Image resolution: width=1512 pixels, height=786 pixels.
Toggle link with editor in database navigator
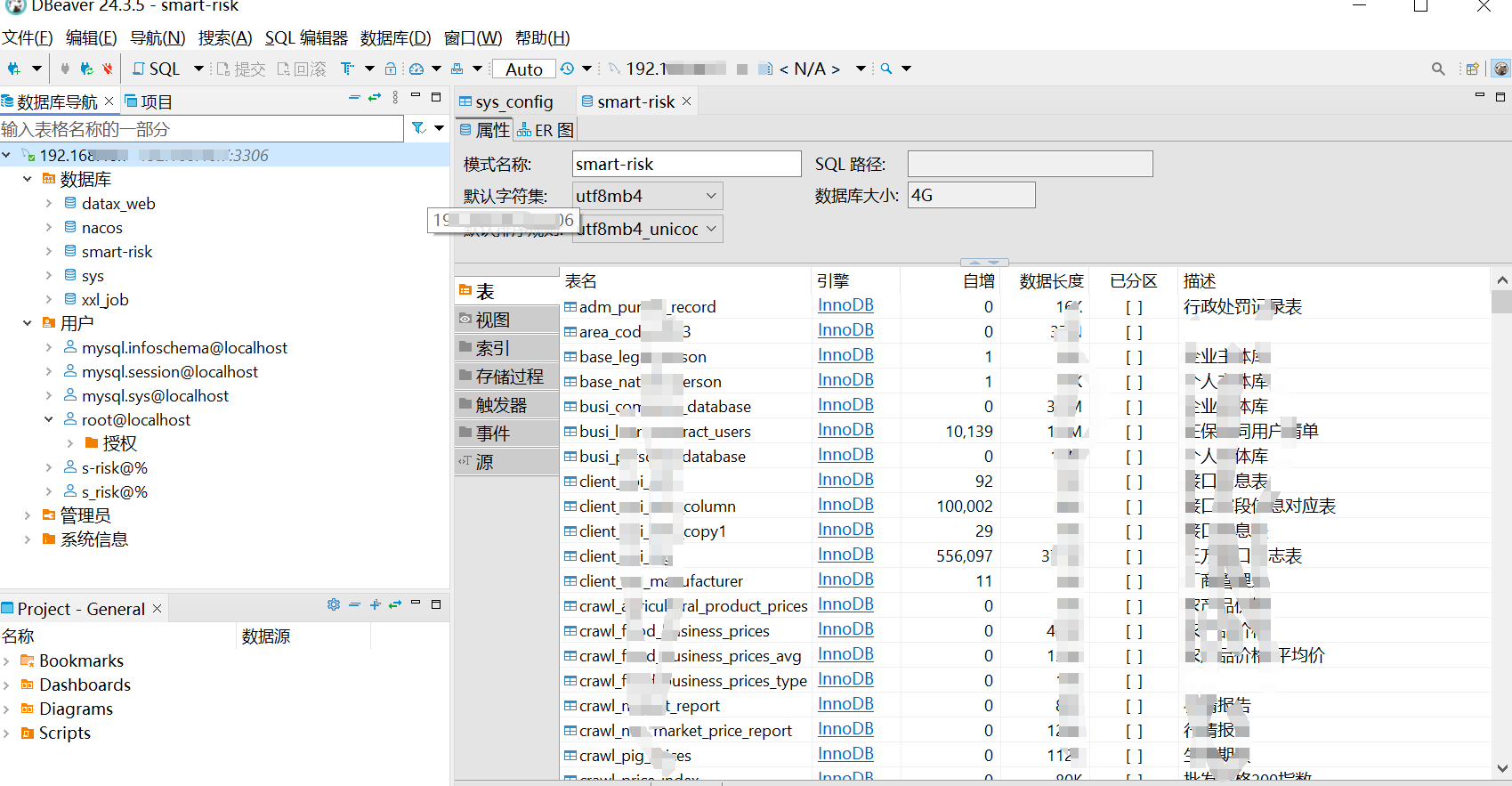375,97
